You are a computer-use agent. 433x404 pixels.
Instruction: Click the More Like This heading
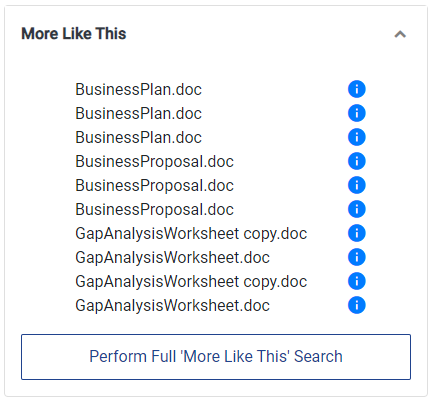[74, 34]
